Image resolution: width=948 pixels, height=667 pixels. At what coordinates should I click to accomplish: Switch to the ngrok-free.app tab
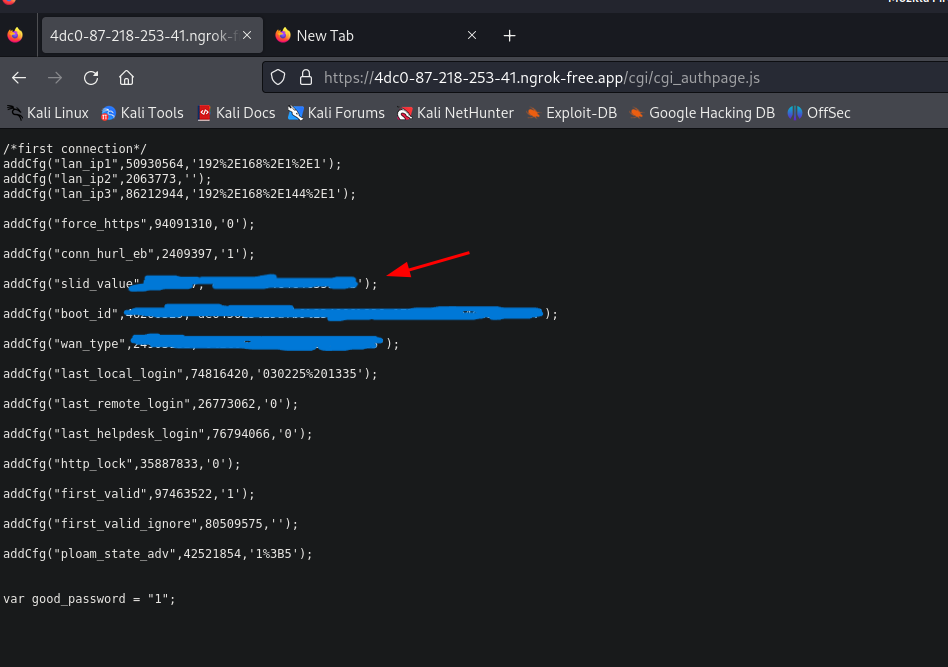152,36
